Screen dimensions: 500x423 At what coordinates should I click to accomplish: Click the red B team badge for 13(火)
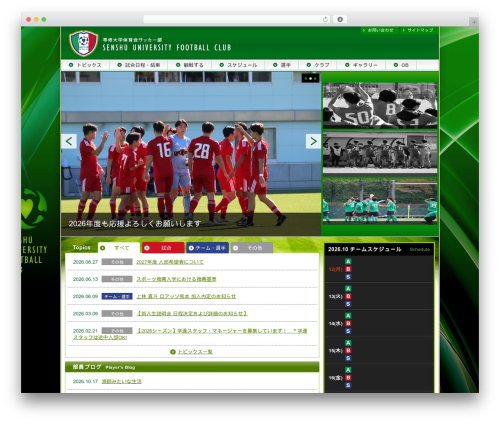pos(348,296)
